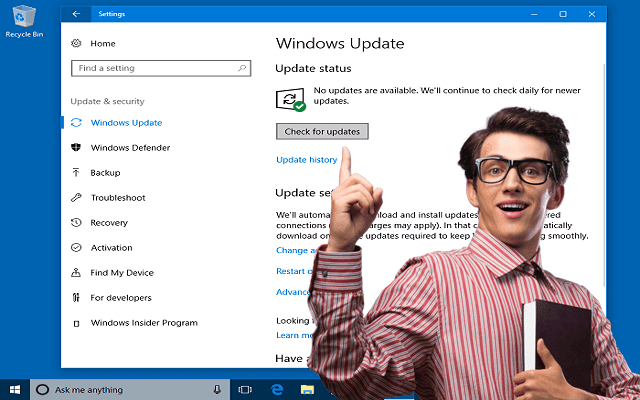Maximize the Settings window
The height and width of the screenshot is (400, 640).
coord(563,14)
